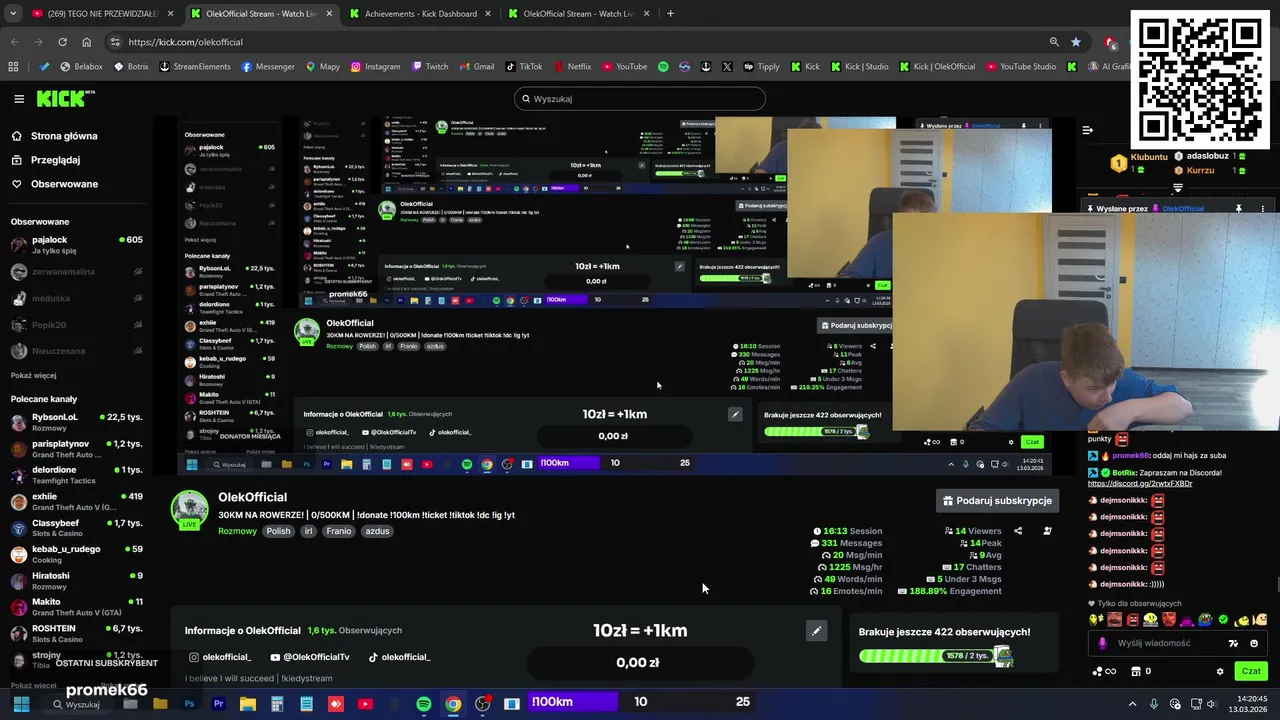The width and height of the screenshot is (1280, 720).
Task: Open the browser apps grid icon
Action: (13, 67)
